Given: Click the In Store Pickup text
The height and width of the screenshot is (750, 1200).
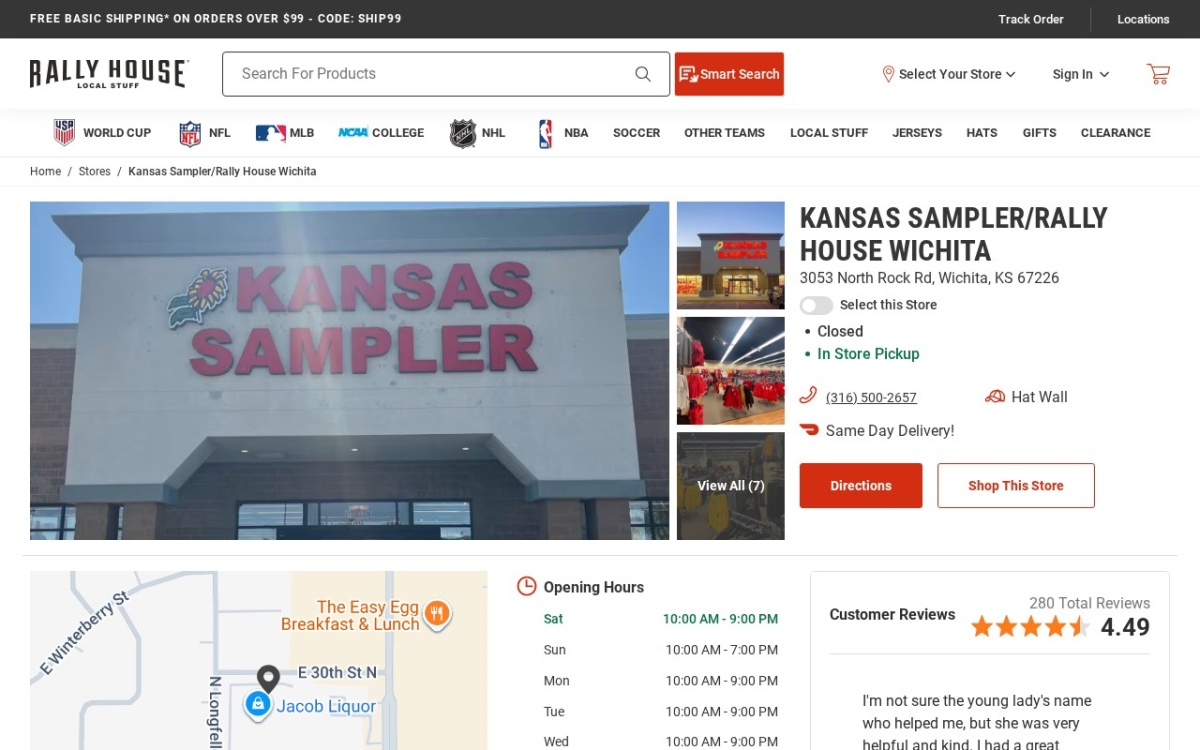Looking at the screenshot, I should click(868, 354).
